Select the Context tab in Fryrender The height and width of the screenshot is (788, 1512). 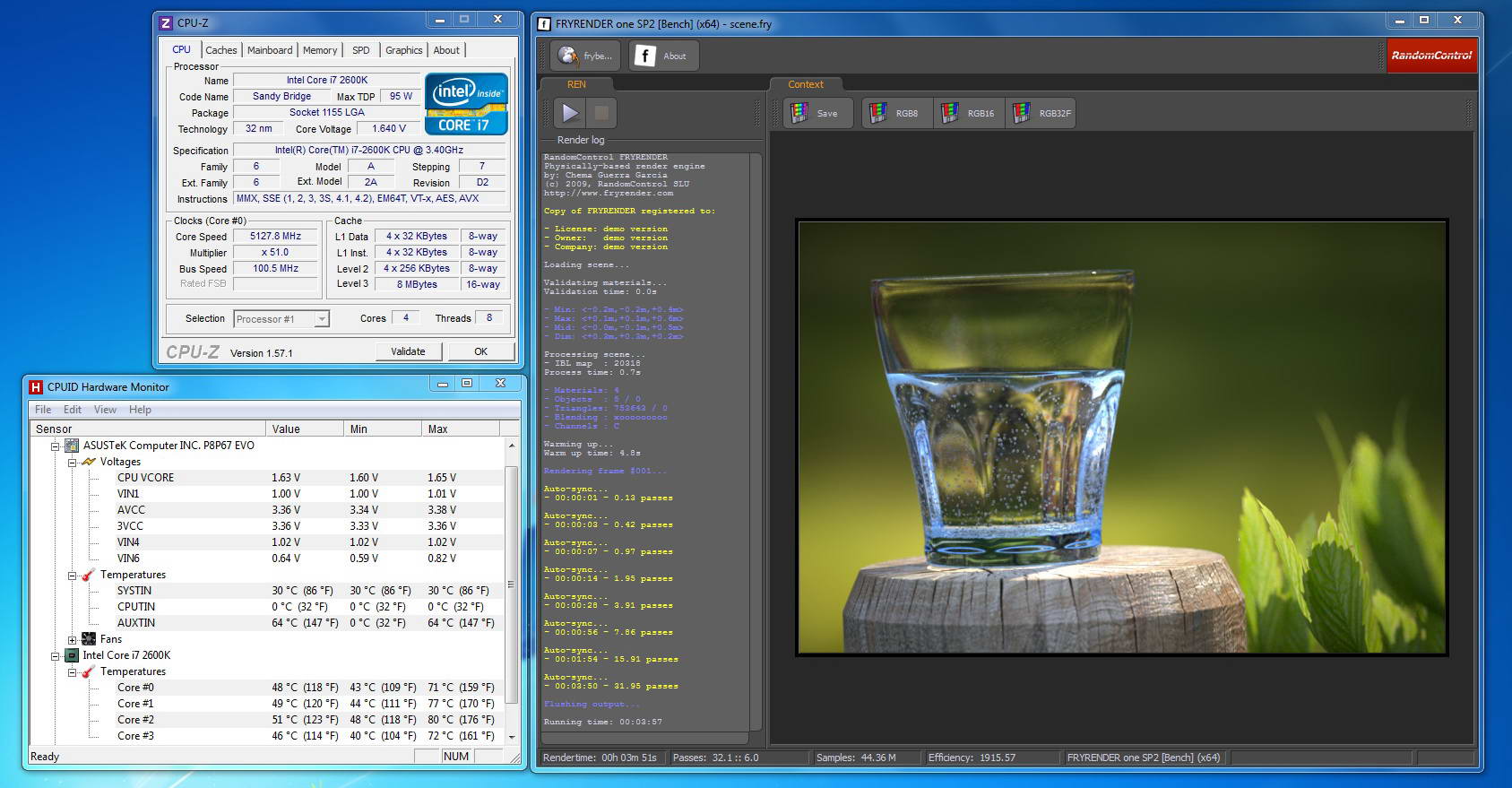click(806, 84)
